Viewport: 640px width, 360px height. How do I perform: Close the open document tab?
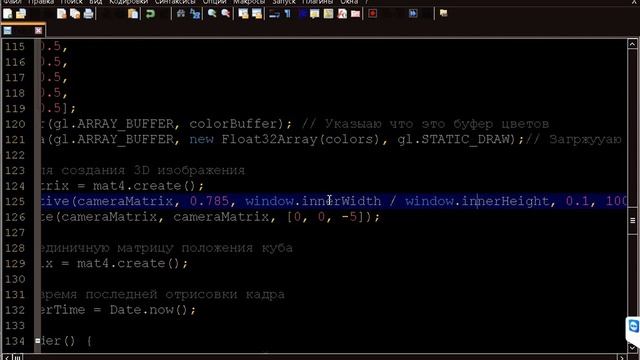click(38, 31)
